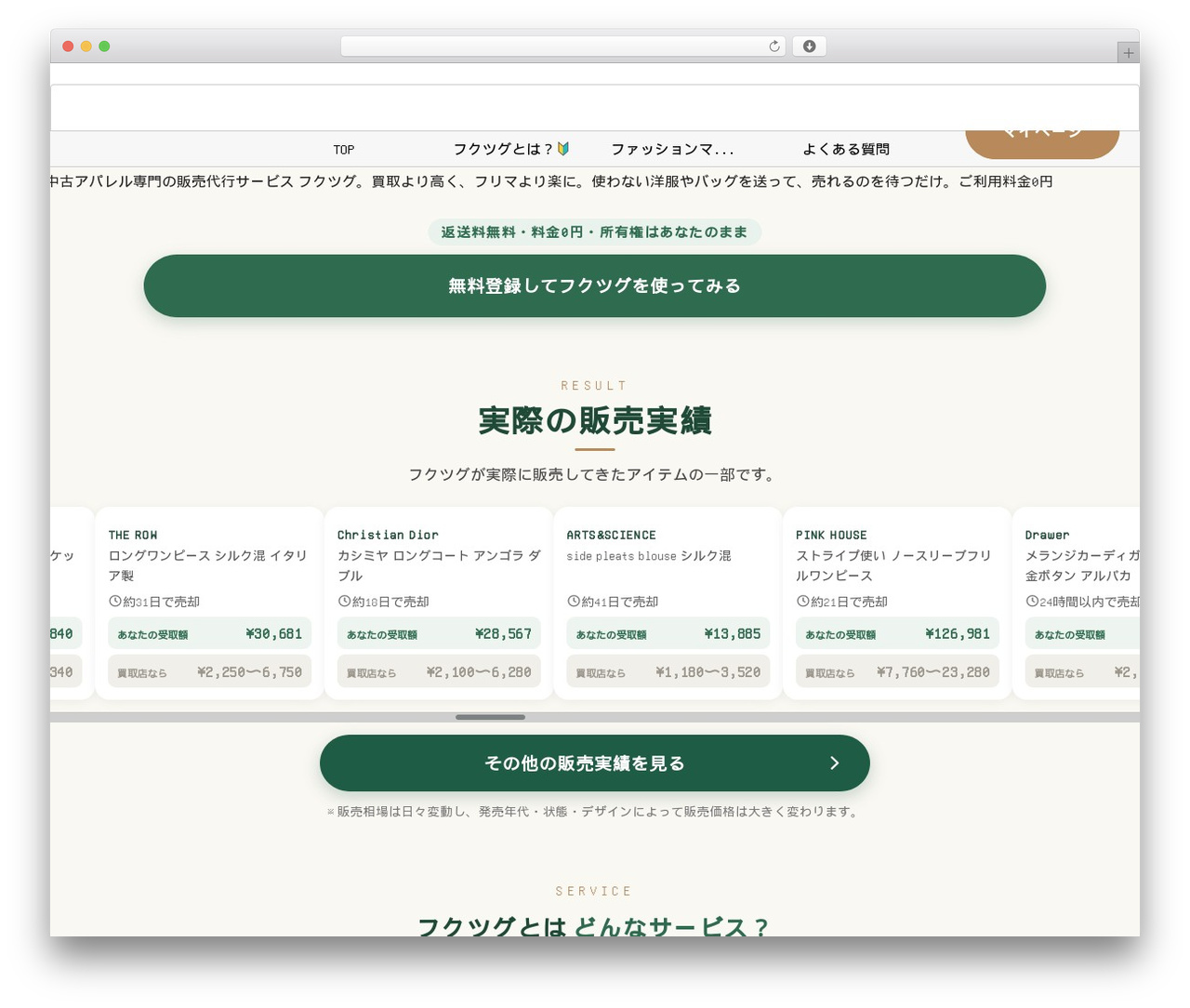Click ARTS&SCIENCE brand name
This screenshot has width=1190, height=1008.
pos(611,536)
